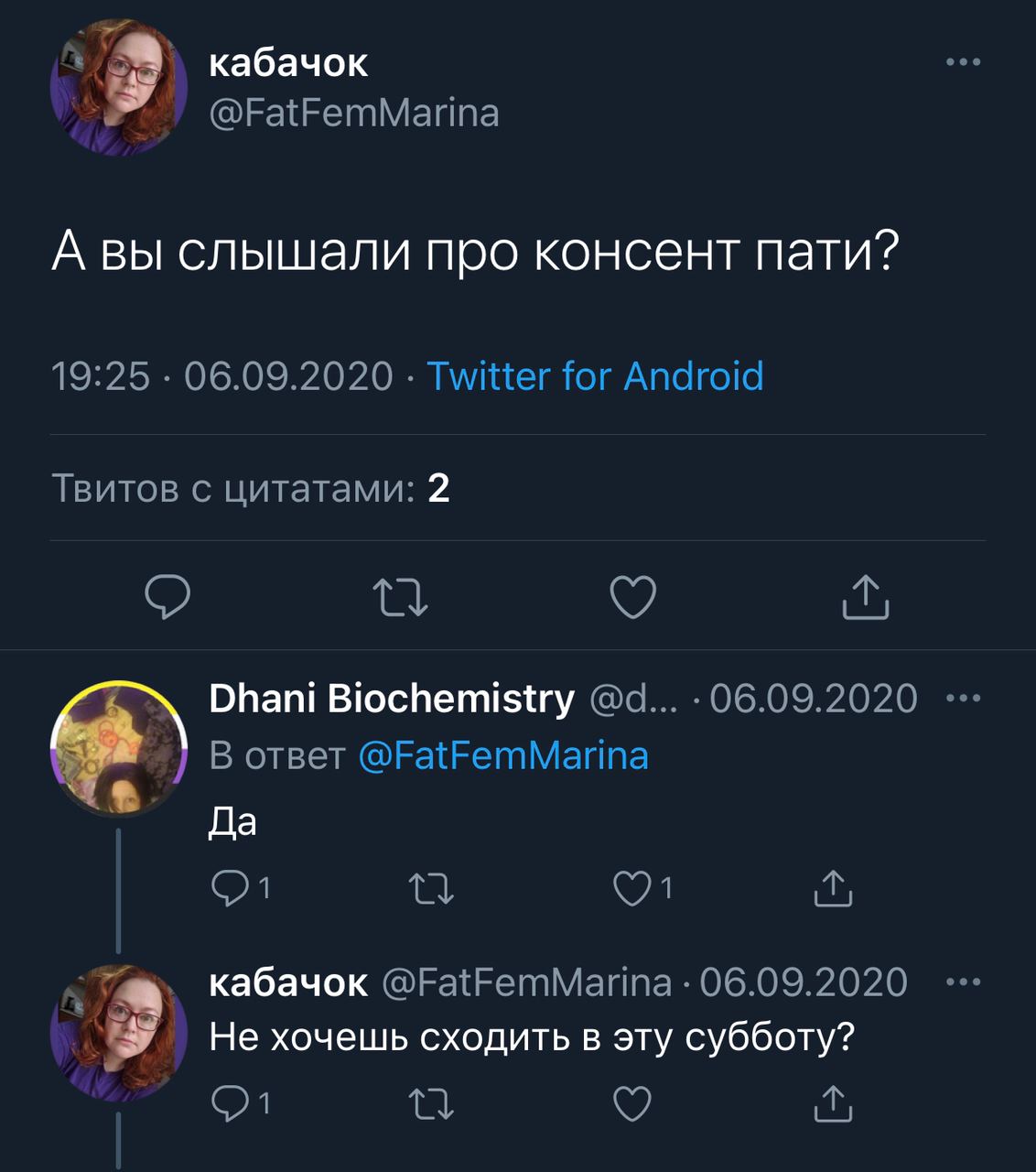
Task: Reply to Dhani Biochemistry's 'Да' tweet
Action: tap(228, 887)
